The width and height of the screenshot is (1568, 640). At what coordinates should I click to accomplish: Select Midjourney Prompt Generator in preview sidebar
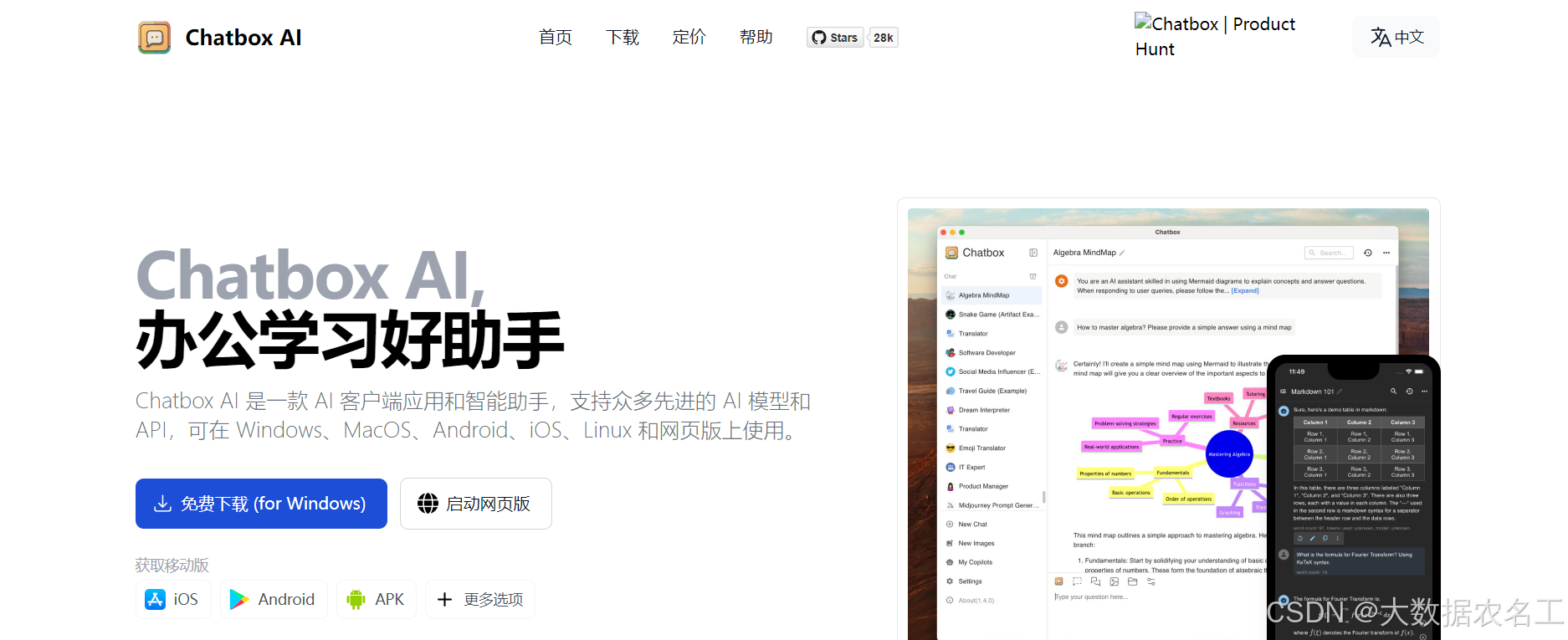pos(992,505)
